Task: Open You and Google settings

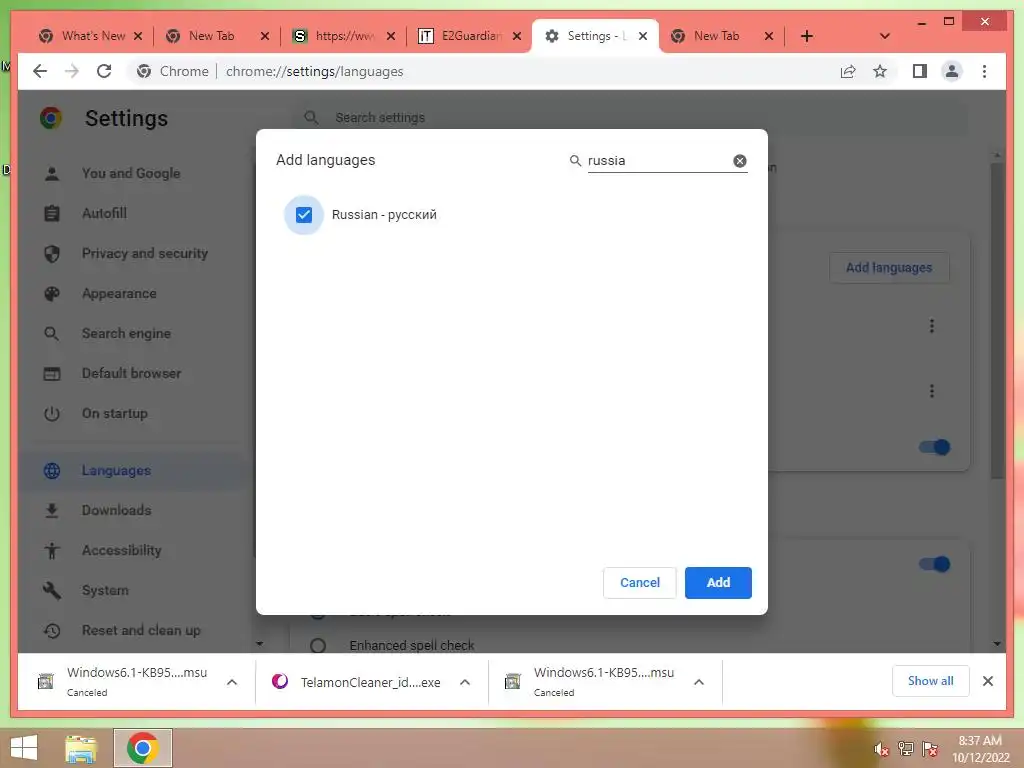Action: [x=131, y=173]
